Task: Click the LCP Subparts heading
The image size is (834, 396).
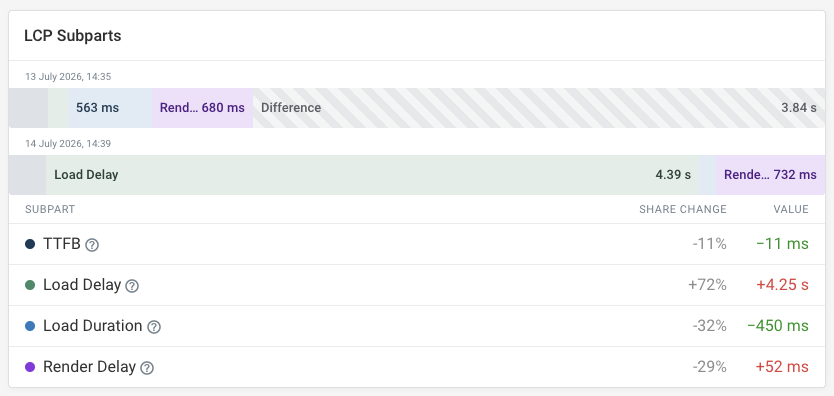Action: tap(73, 36)
